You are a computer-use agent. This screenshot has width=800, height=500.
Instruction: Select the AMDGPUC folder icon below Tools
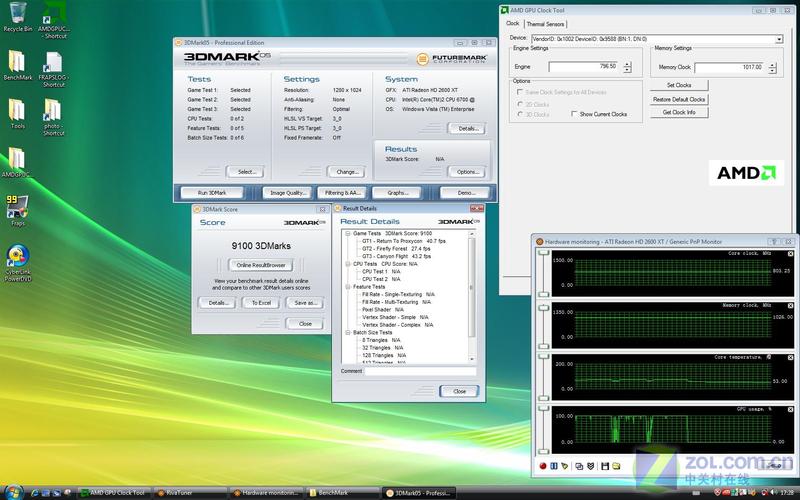click(17, 162)
